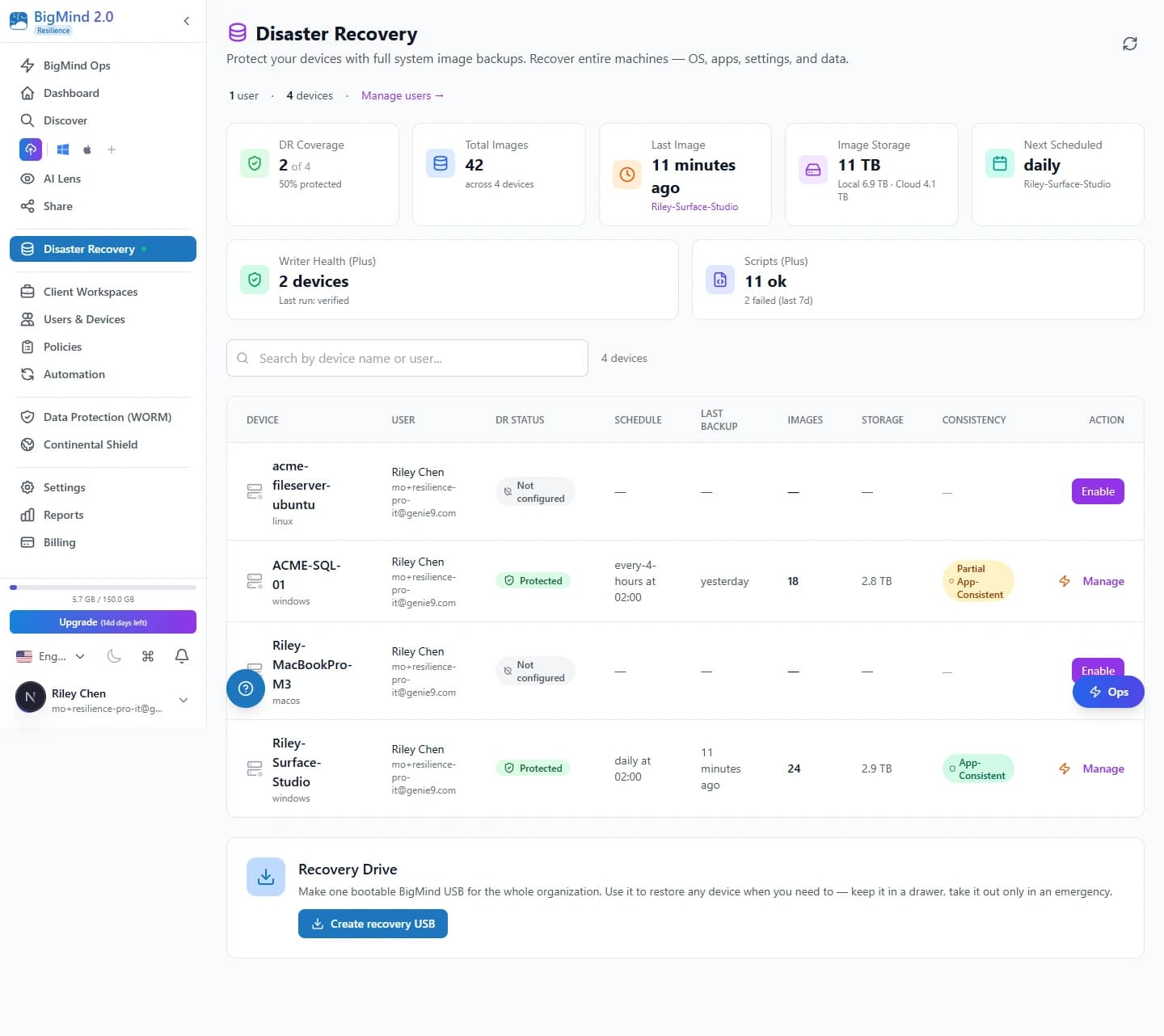1164x1036 pixels.
Task: Select the Apple platform icon
Action: tap(87, 150)
